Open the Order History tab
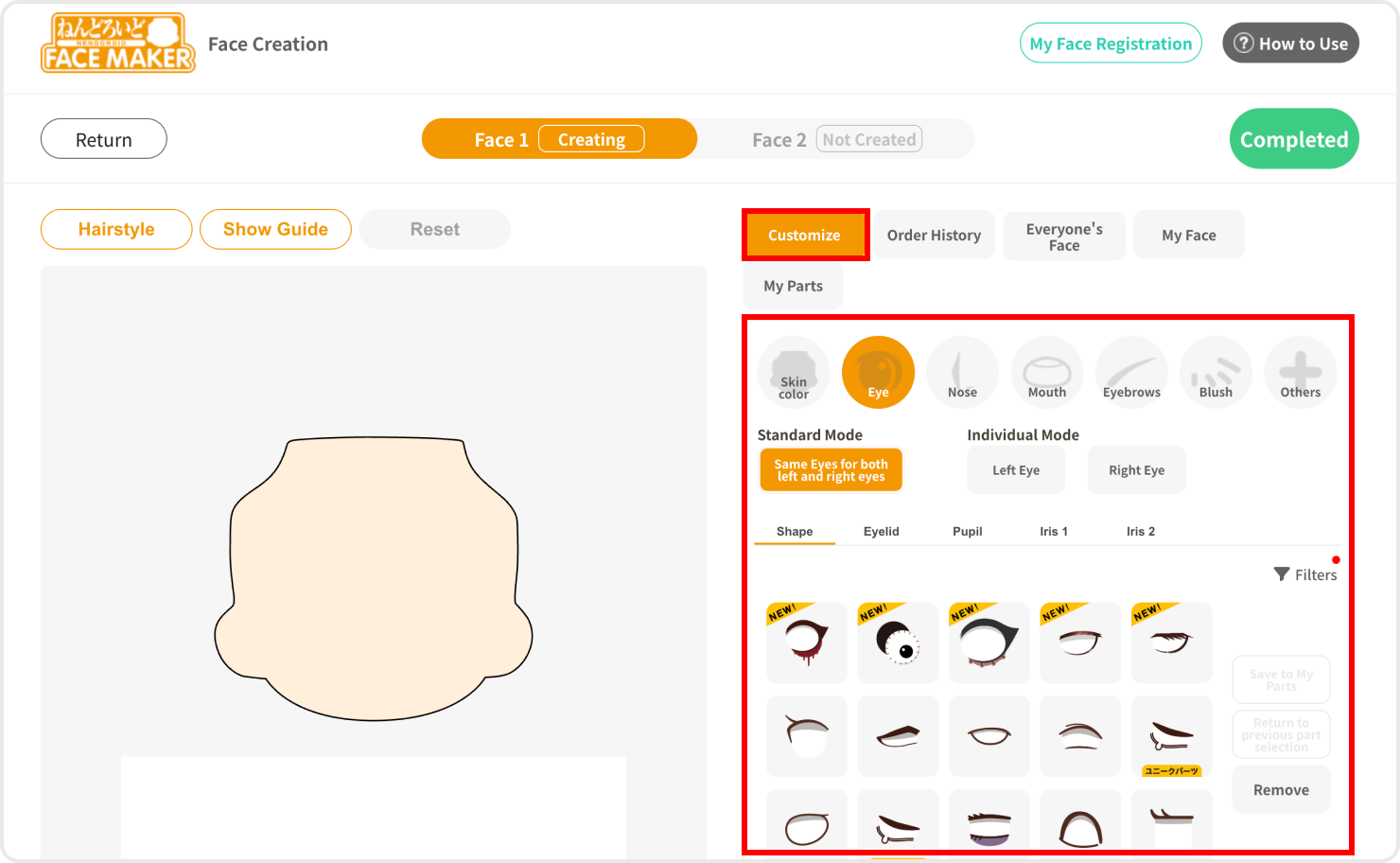 click(x=934, y=236)
